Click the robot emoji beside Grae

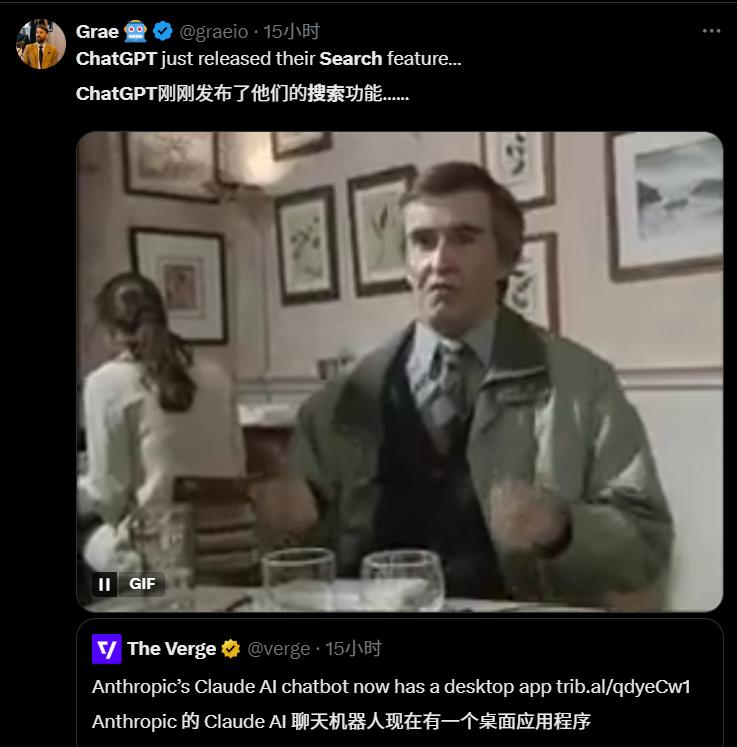pos(135,31)
